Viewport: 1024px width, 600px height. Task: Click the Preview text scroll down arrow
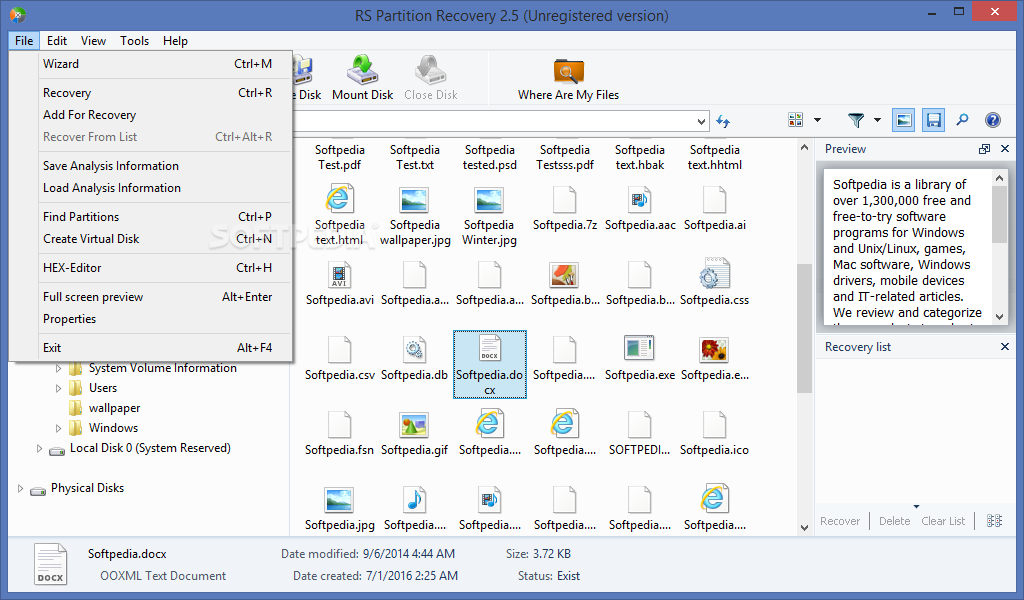pos(999,317)
